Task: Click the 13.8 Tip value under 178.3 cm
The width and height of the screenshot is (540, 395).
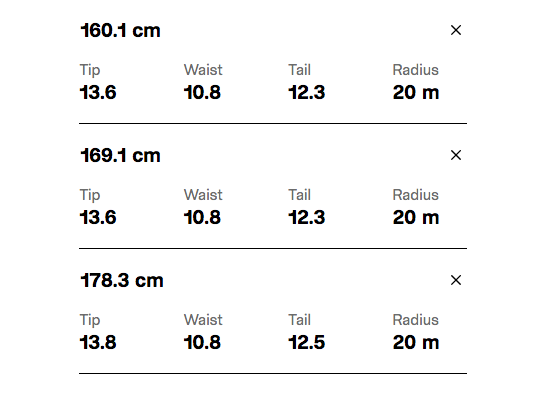Action: pyautogui.click(x=98, y=343)
